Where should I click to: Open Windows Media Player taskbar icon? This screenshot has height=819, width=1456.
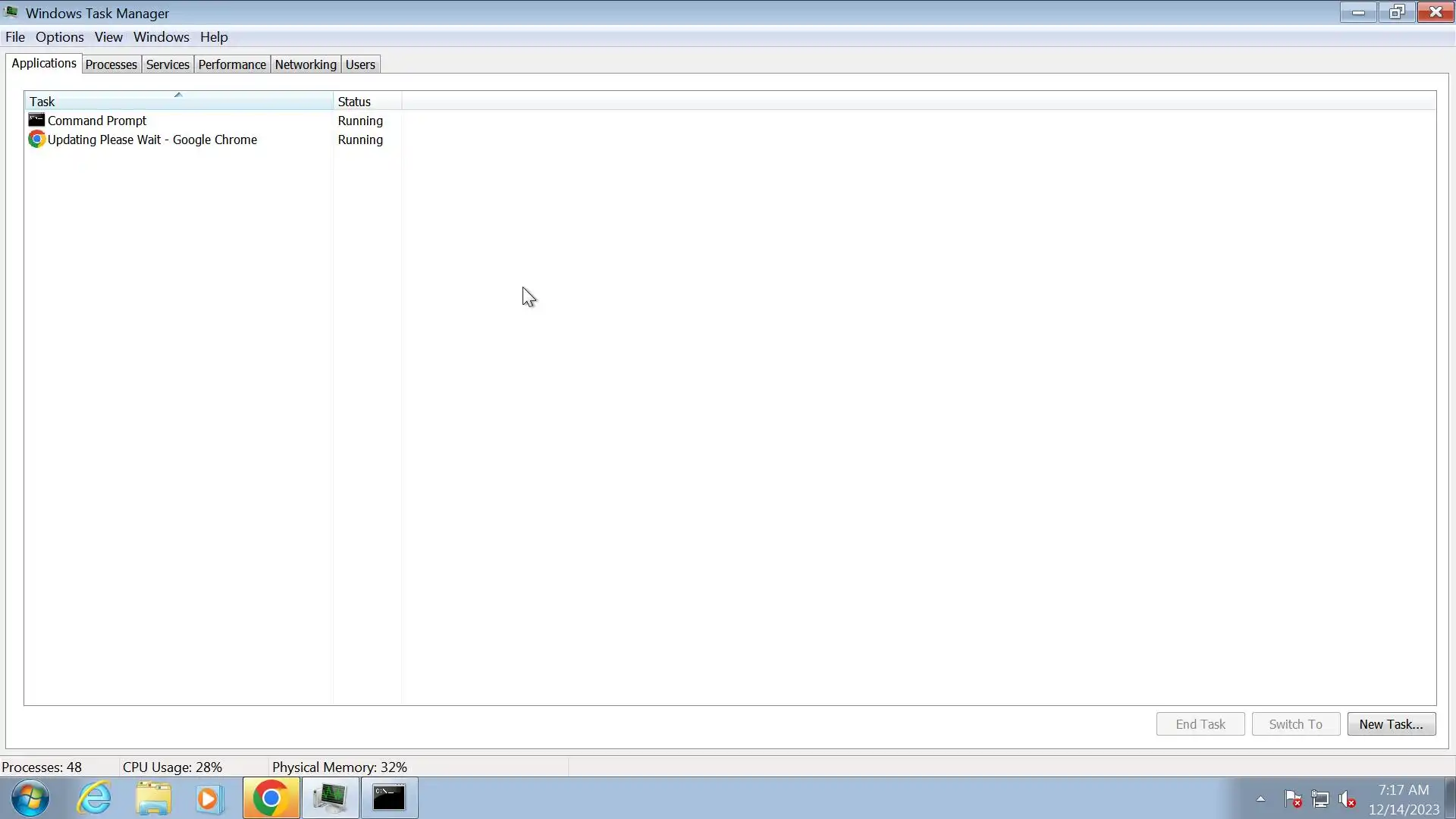coord(209,799)
